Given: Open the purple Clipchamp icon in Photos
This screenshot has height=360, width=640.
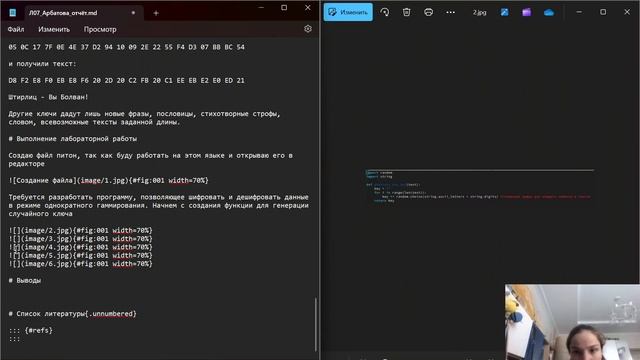Looking at the screenshot, I should coord(527,12).
